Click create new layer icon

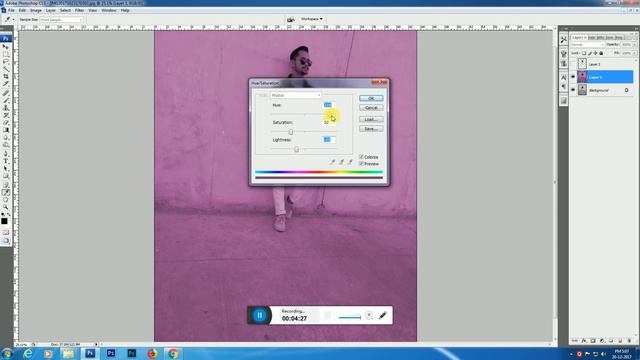coord(620,340)
